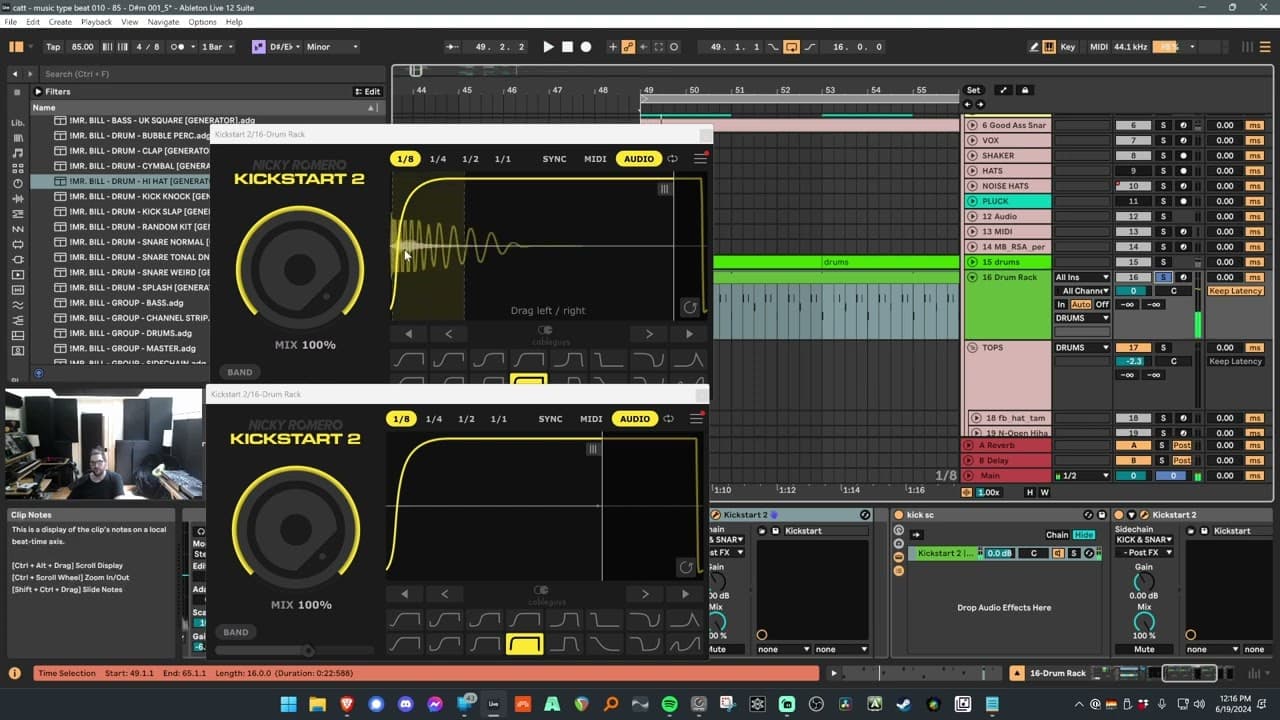This screenshot has width=1280, height=720.
Task: Open the Edit menu
Action: [x=33, y=22]
